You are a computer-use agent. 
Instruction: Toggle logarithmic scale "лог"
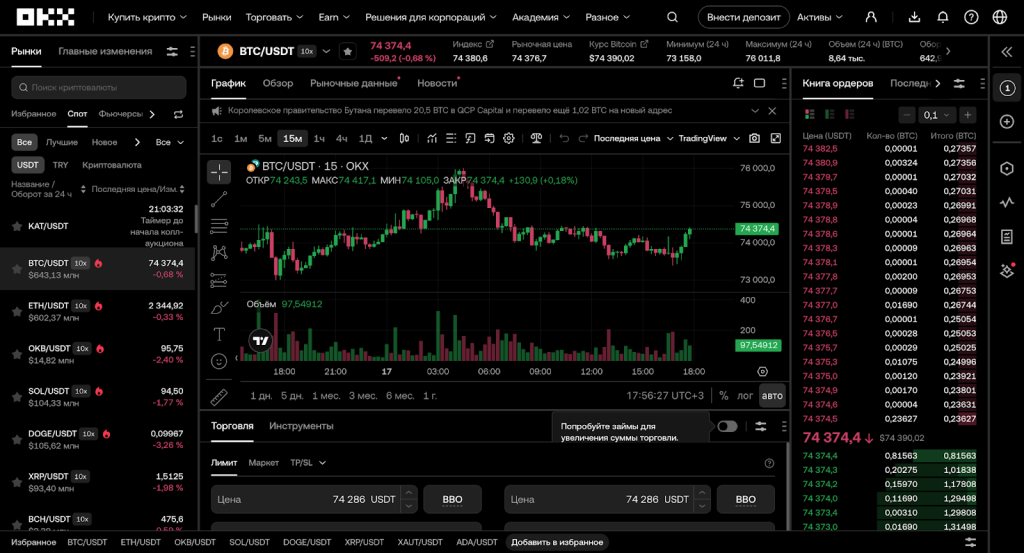(x=745, y=396)
